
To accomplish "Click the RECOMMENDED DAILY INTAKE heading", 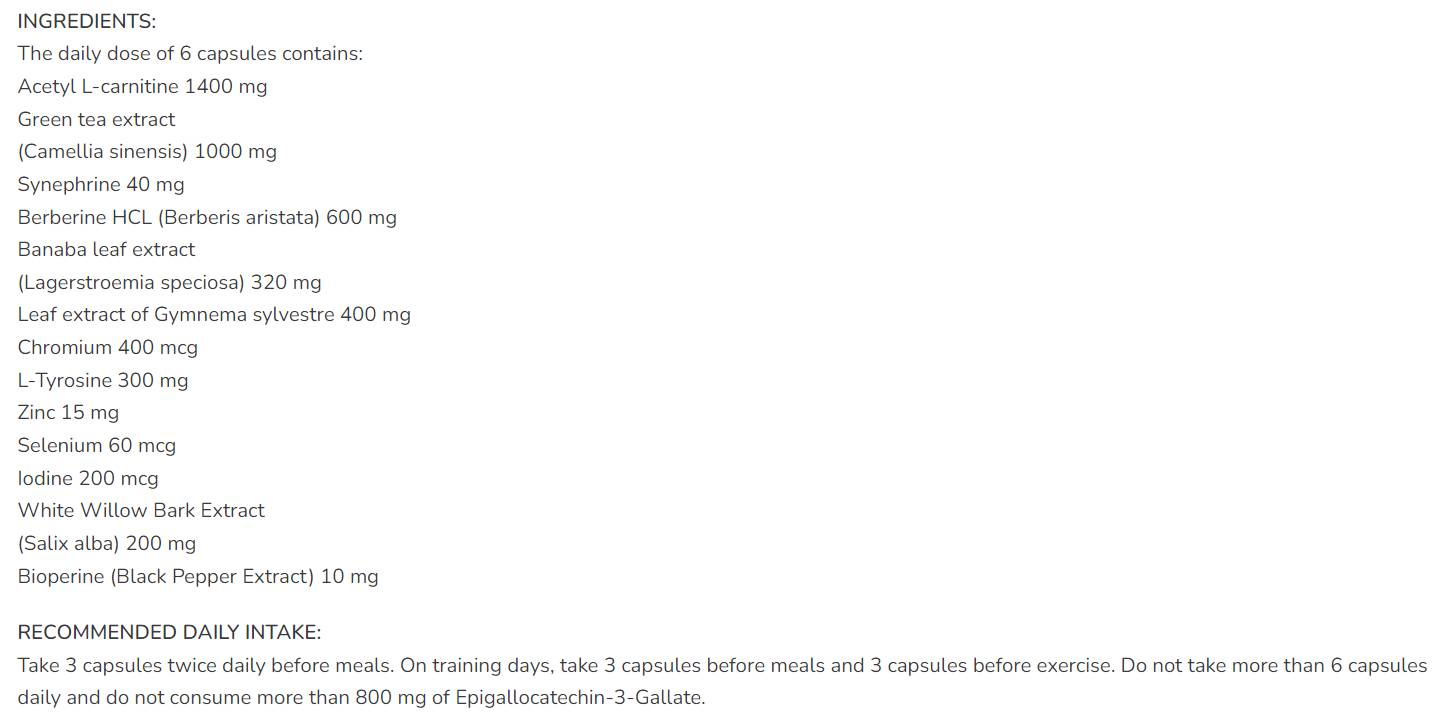I will (x=169, y=633).
